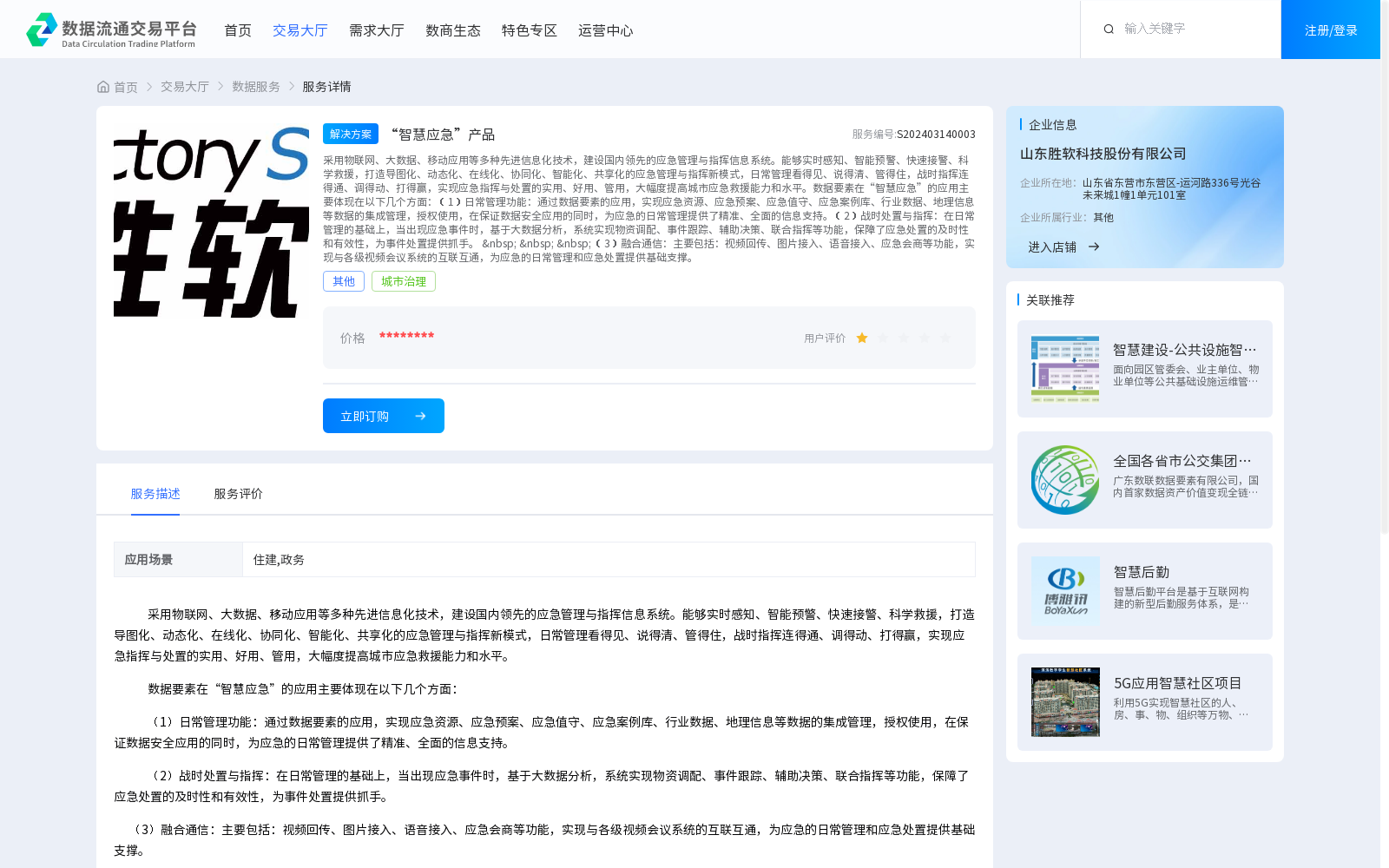The image size is (1389, 868).
Task: Click company name 山东胜软科技股份有限公司
Action: [x=1103, y=154]
